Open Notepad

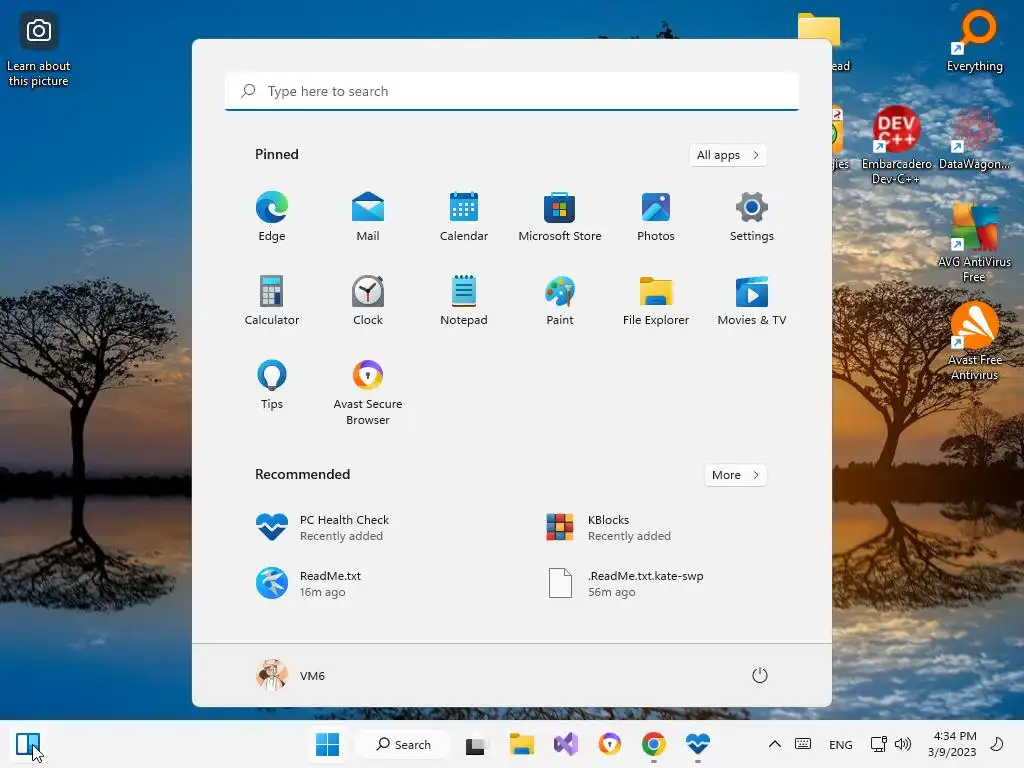tap(464, 300)
